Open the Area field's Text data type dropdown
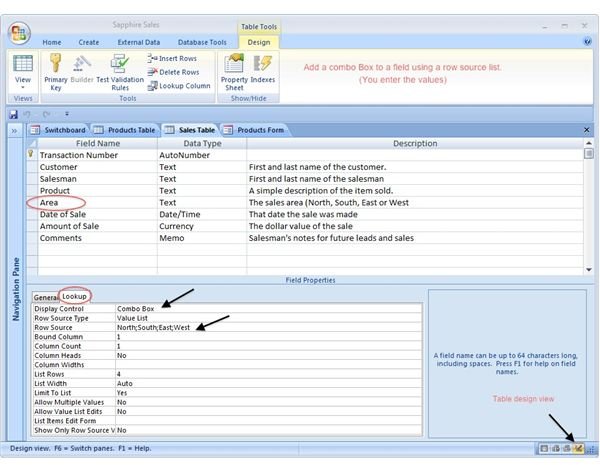This screenshot has height=465, width=600. 202,202
